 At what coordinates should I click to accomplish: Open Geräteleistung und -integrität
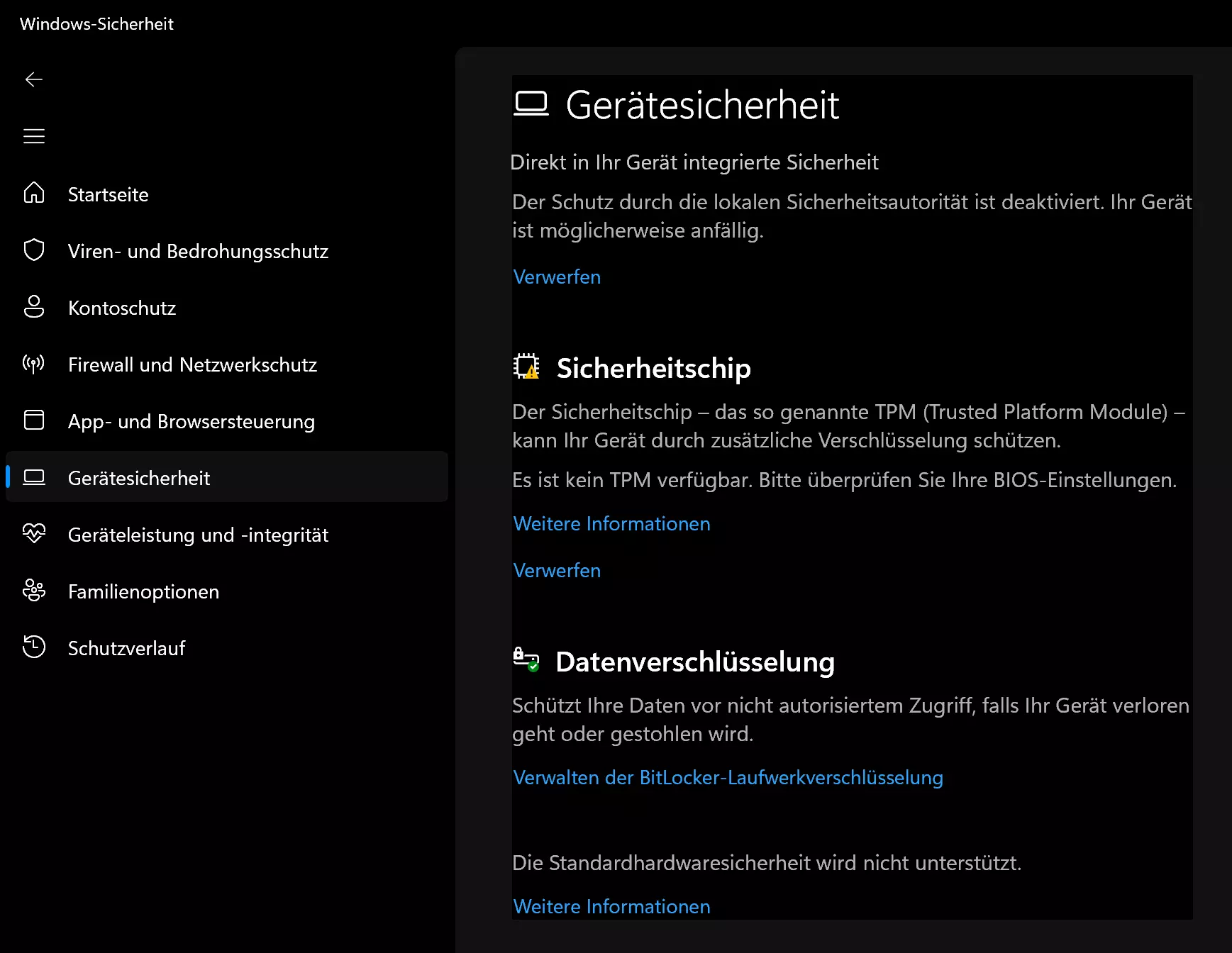click(227, 534)
